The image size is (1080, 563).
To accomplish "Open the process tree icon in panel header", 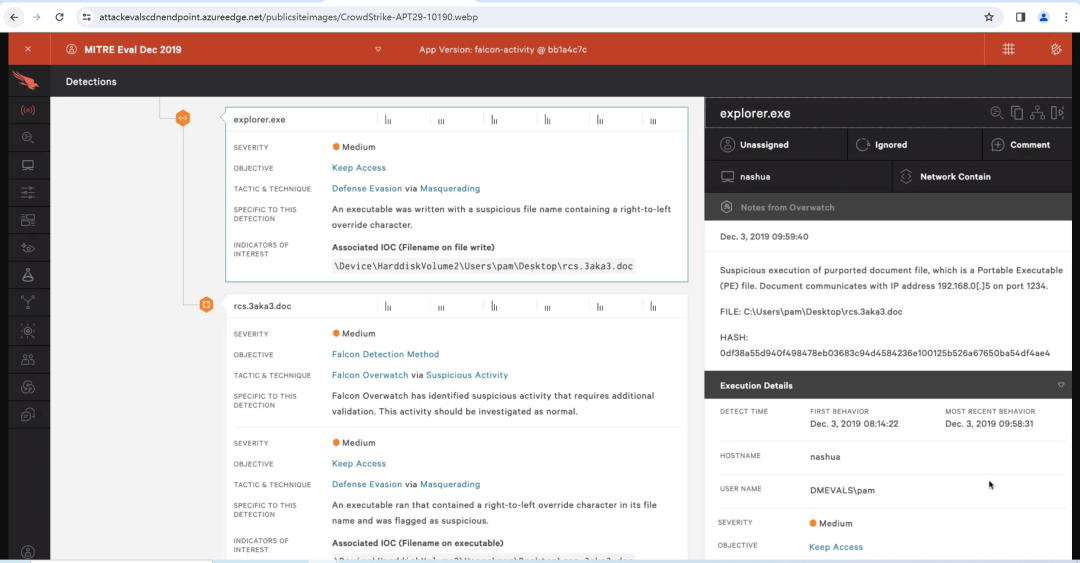I will click(1037, 113).
